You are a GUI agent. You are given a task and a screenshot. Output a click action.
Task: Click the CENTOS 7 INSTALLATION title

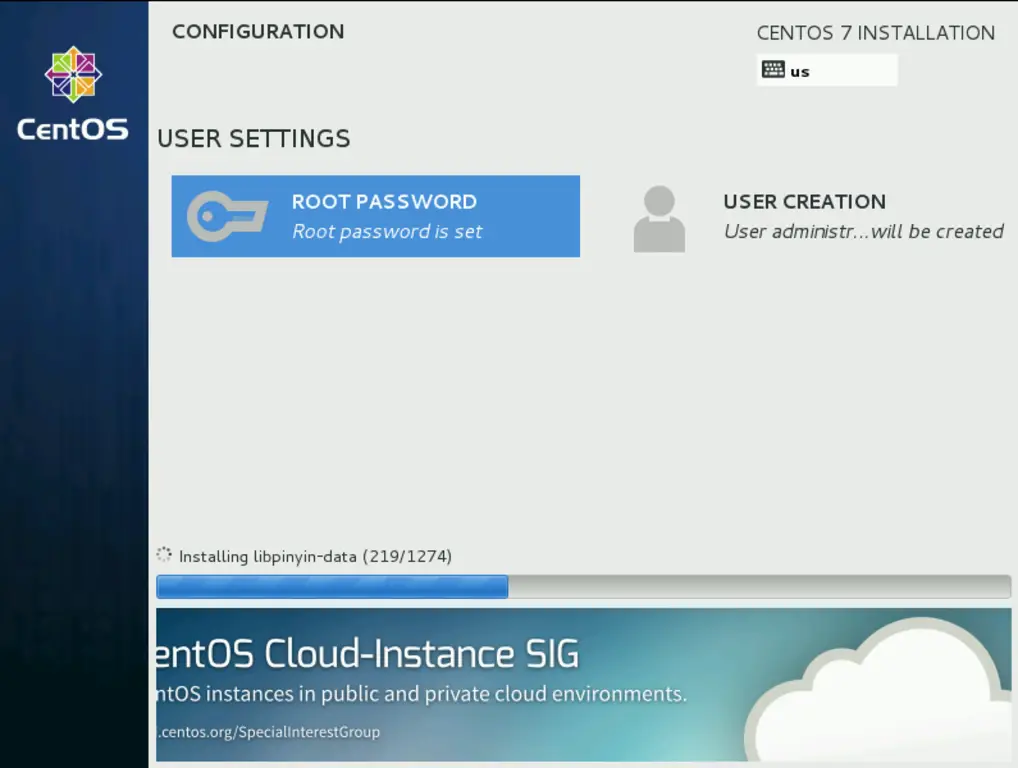876,32
